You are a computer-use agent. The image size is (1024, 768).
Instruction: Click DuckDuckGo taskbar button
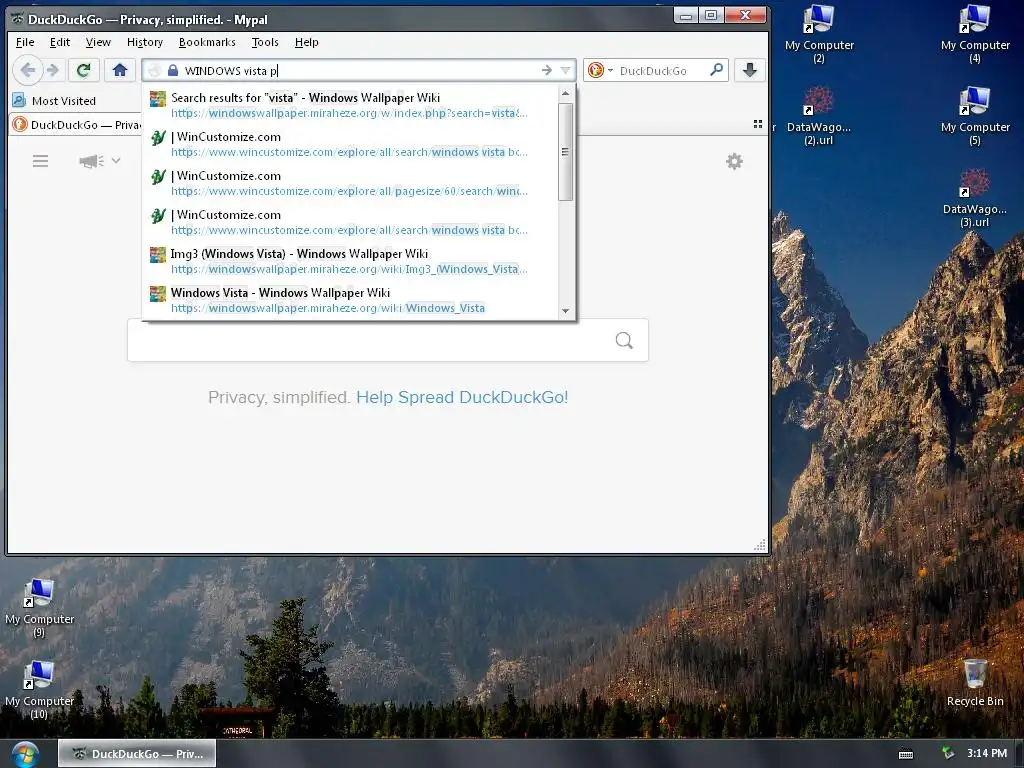[x=136, y=754]
